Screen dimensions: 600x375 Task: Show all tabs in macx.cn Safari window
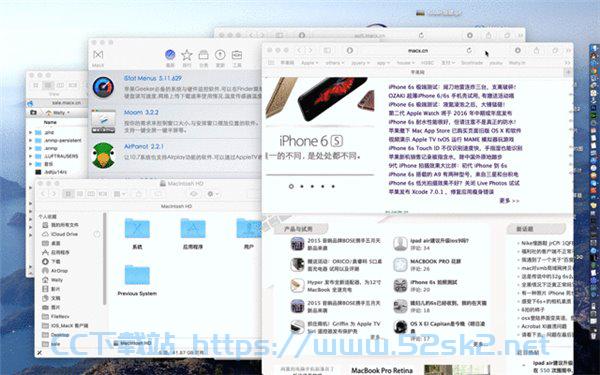554,50
